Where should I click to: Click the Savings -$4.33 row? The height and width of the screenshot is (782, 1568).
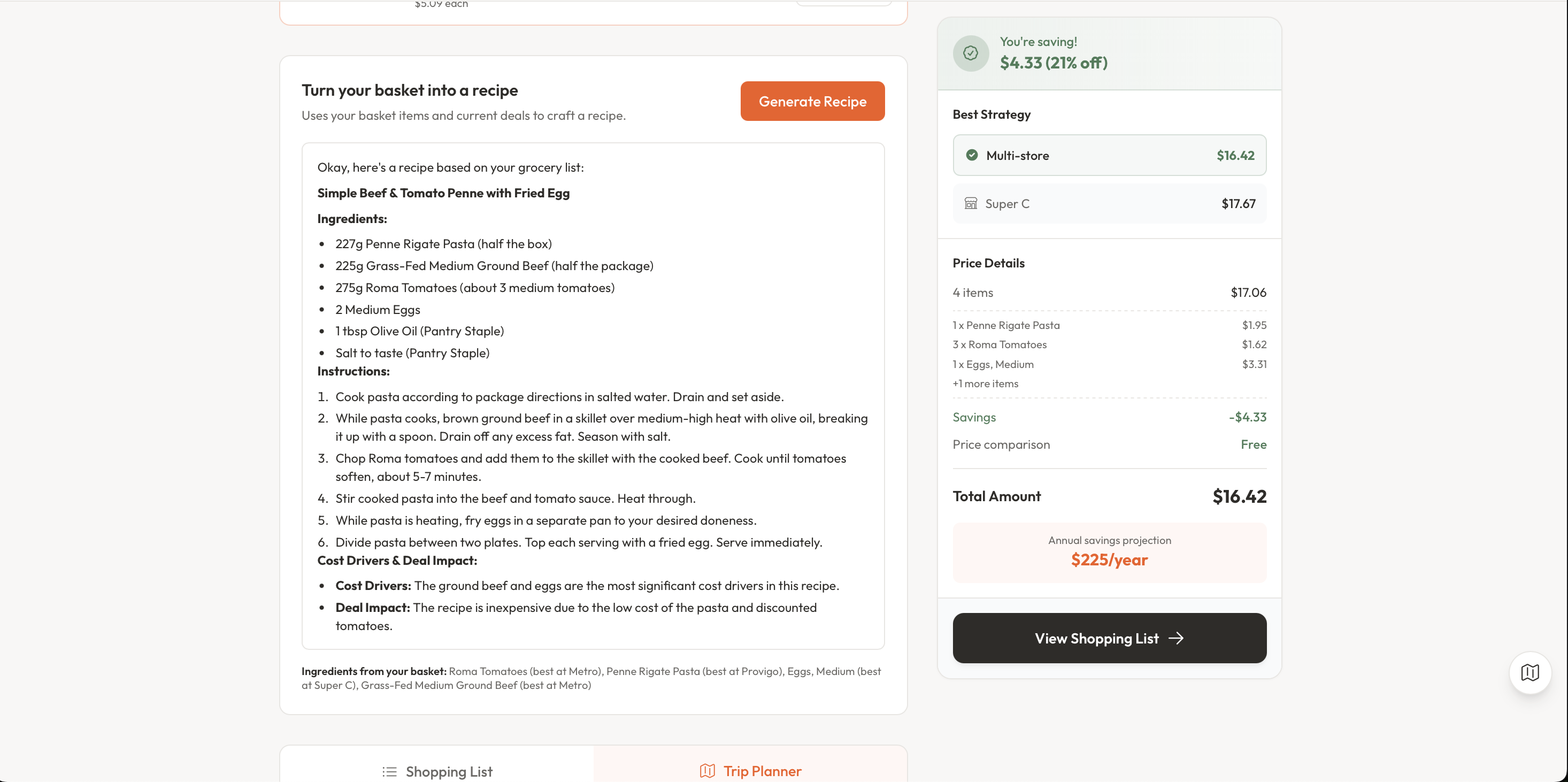tap(1109, 417)
